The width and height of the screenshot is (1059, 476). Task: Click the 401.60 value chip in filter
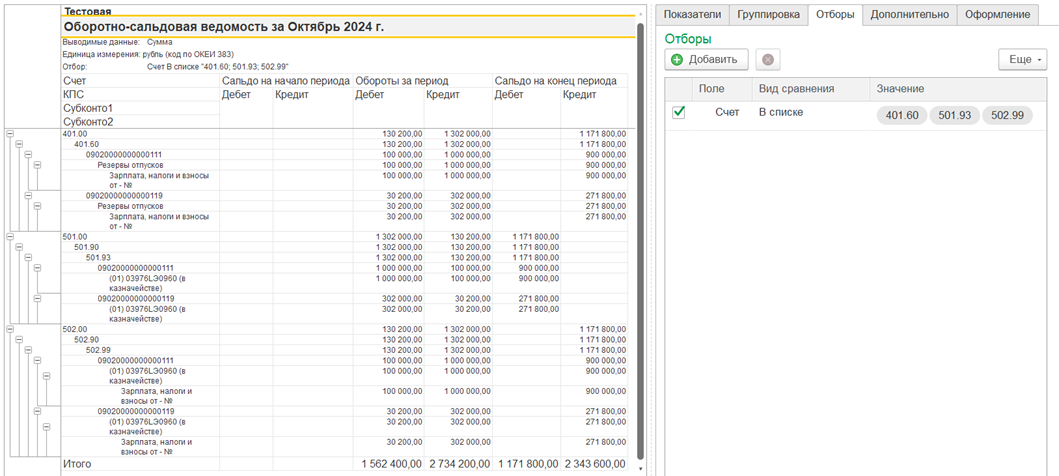(x=902, y=115)
